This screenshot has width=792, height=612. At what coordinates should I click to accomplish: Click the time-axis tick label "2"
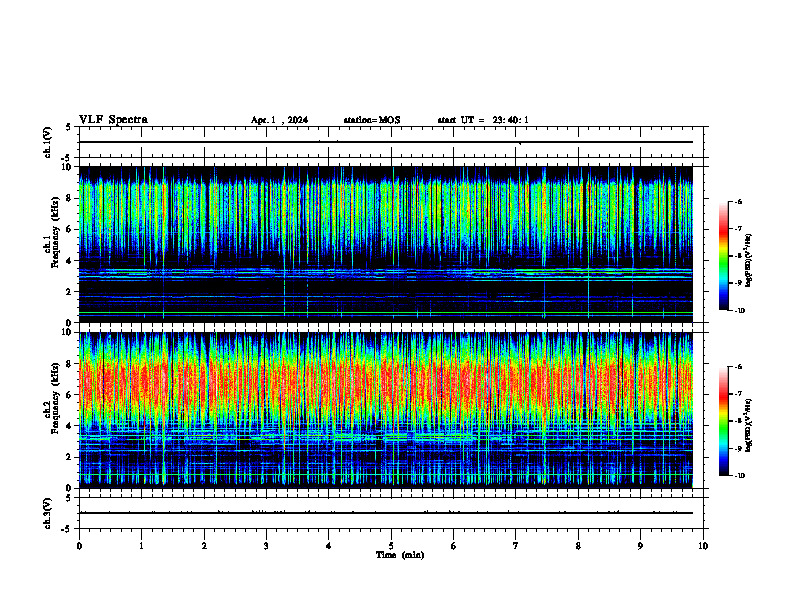(x=204, y=546)
